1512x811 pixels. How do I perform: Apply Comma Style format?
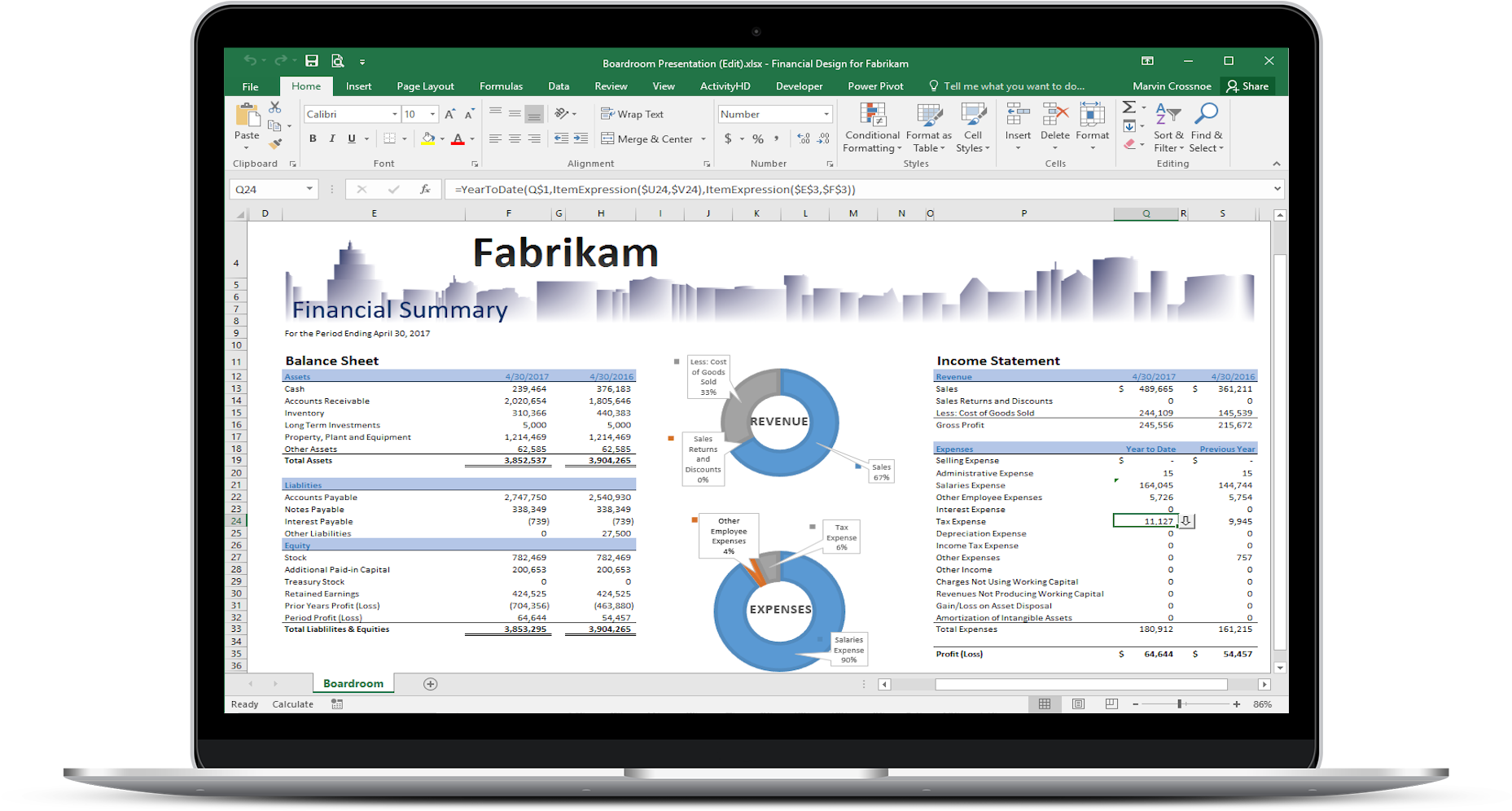(777, 139)
